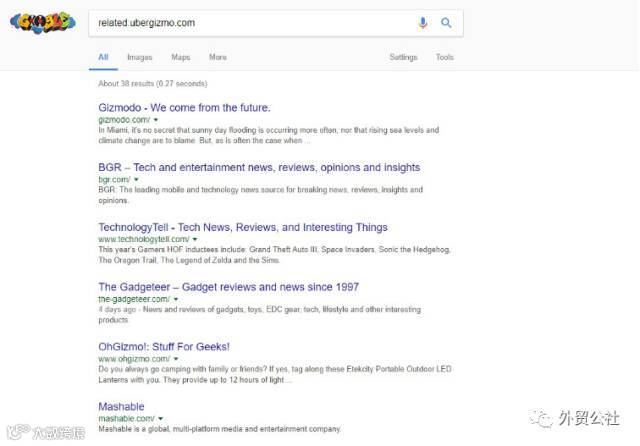Click inside the search query field

250,22
